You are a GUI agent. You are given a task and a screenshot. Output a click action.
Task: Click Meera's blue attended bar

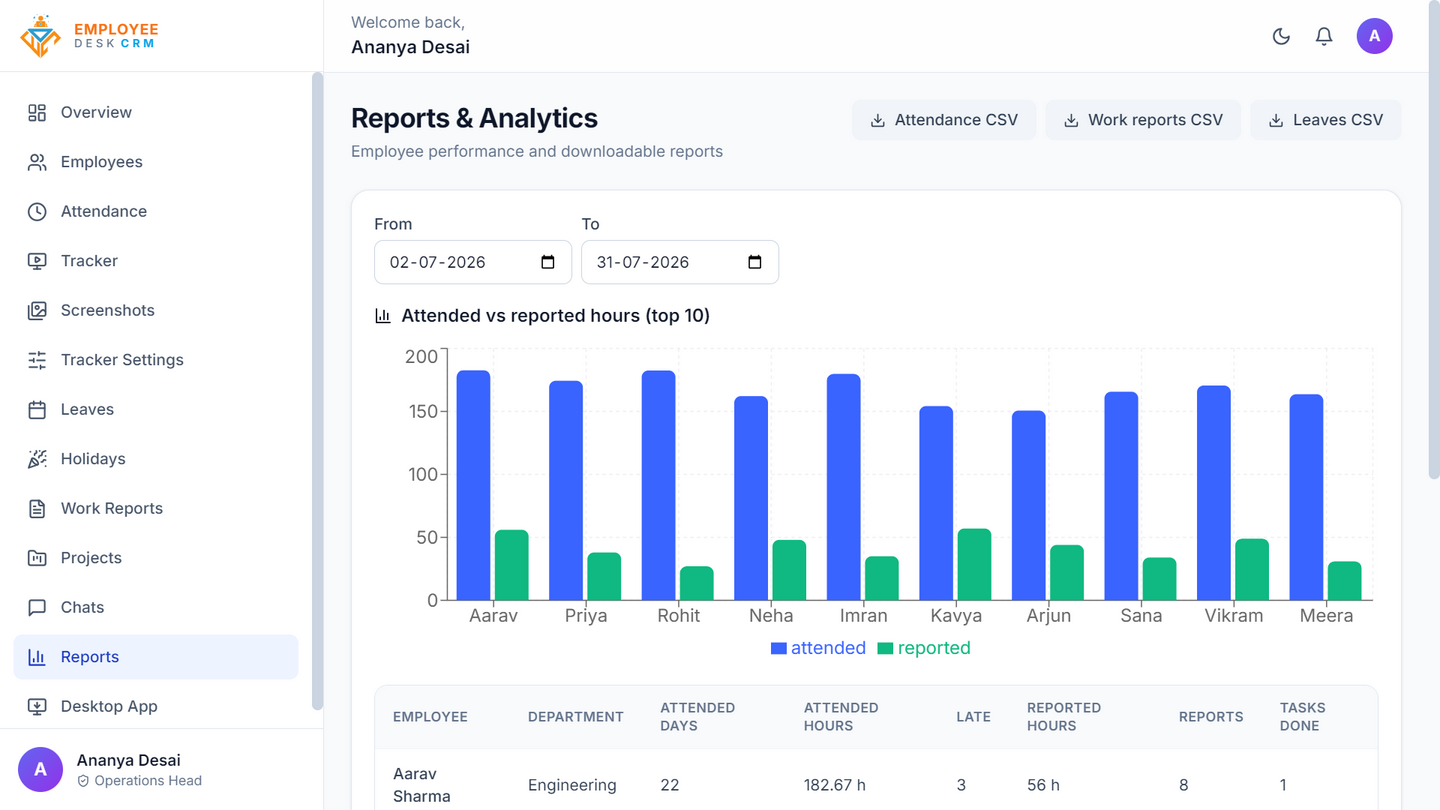[x=1306, y=497]
